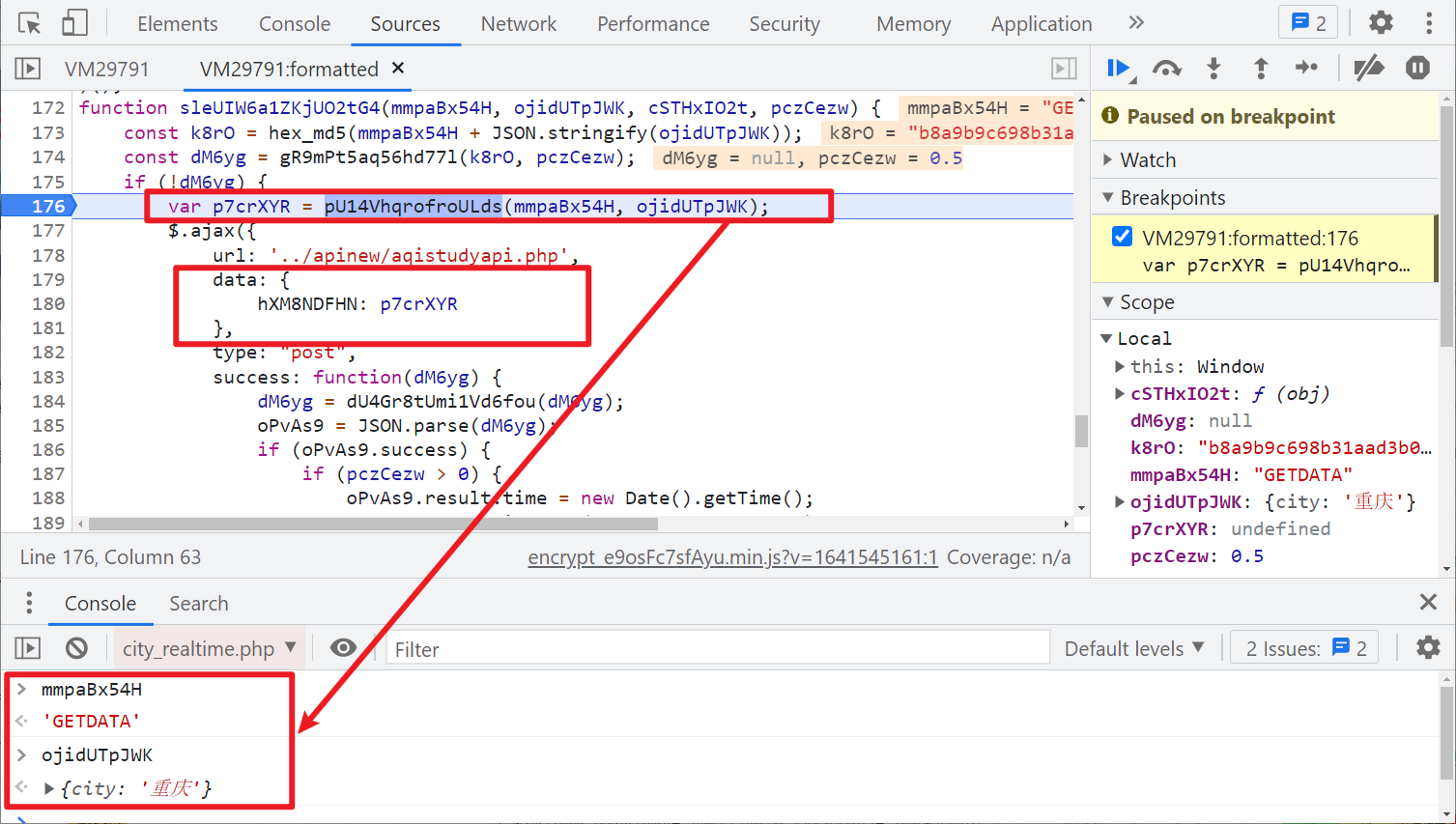Activate the inspect element picker icon
The width and height of the screenshot is (1456, 824).
[30, 23]
